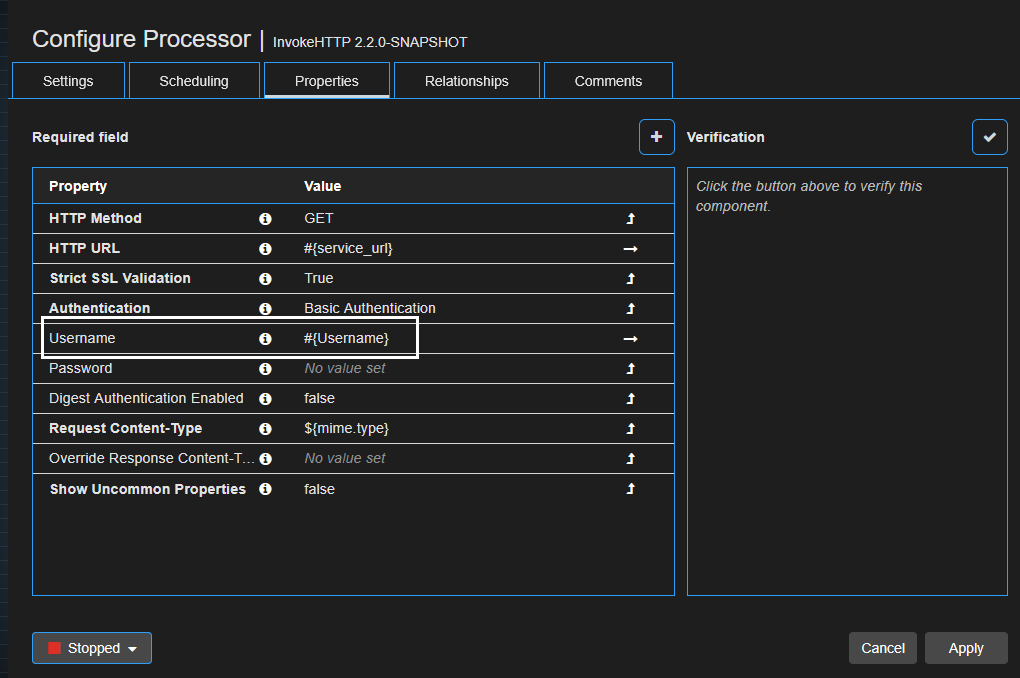Run verification using the checkmark icon
The height and width of the screenshot is (678, 1020).
pyautogui.click(x=989, y=137)
